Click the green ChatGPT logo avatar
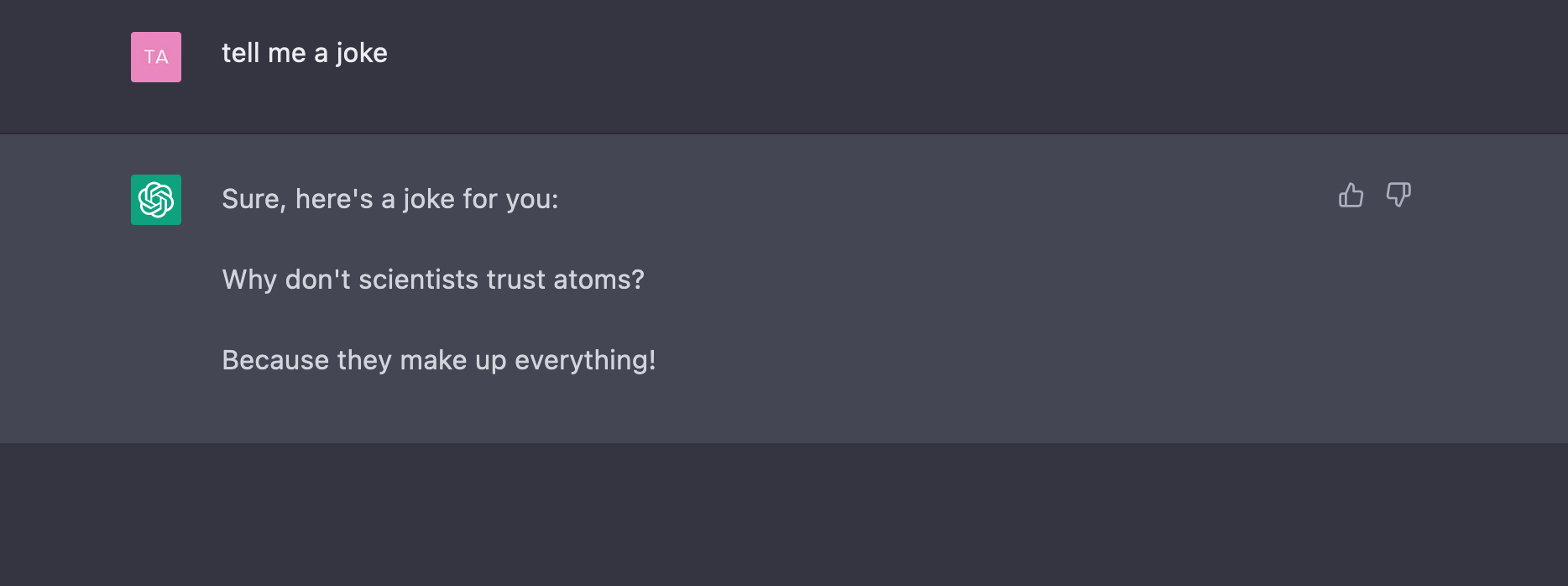This screenshot has width=1568, height=586. [156, 200]
